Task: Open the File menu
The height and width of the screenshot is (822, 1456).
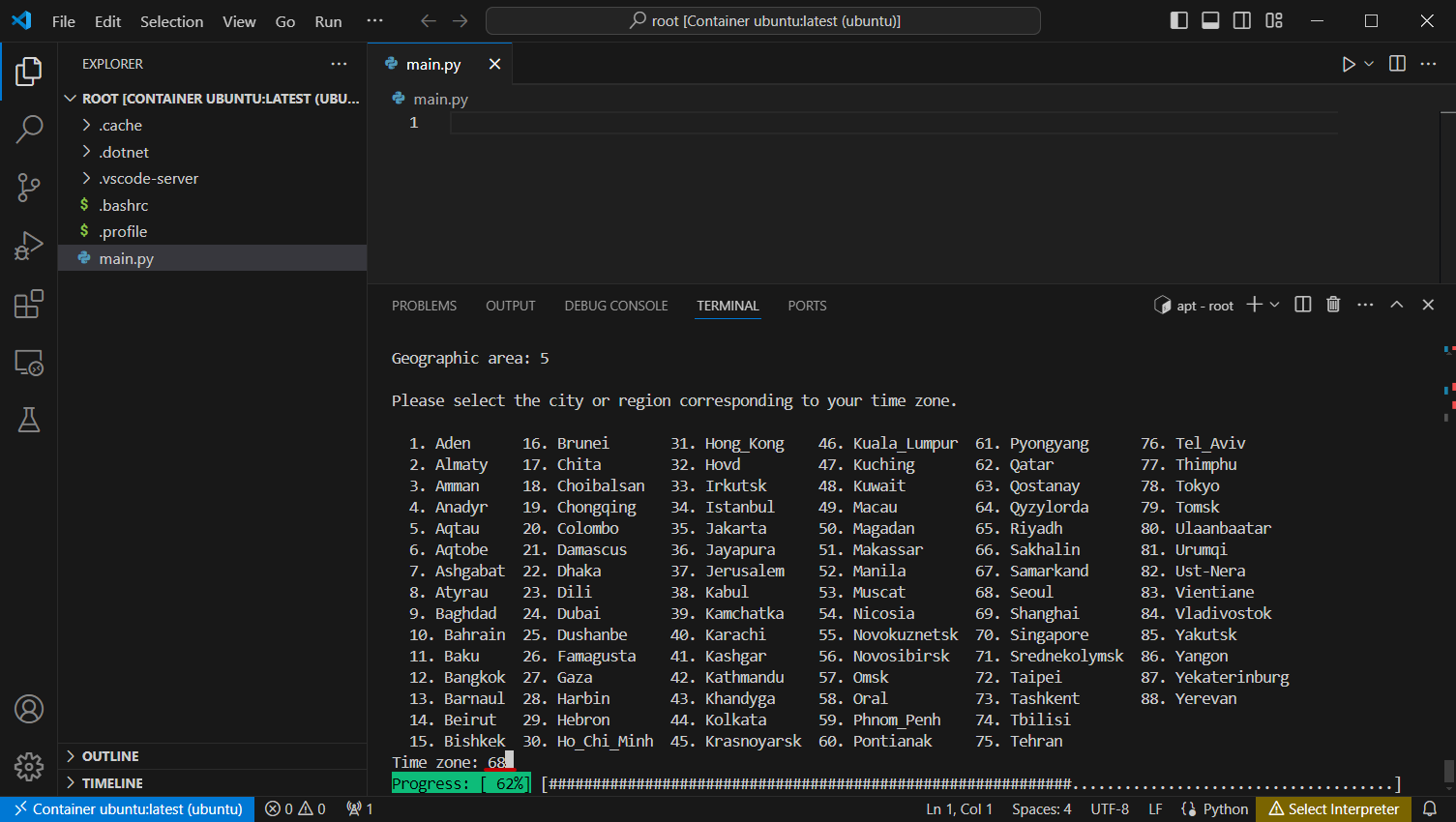Action: 64,21
